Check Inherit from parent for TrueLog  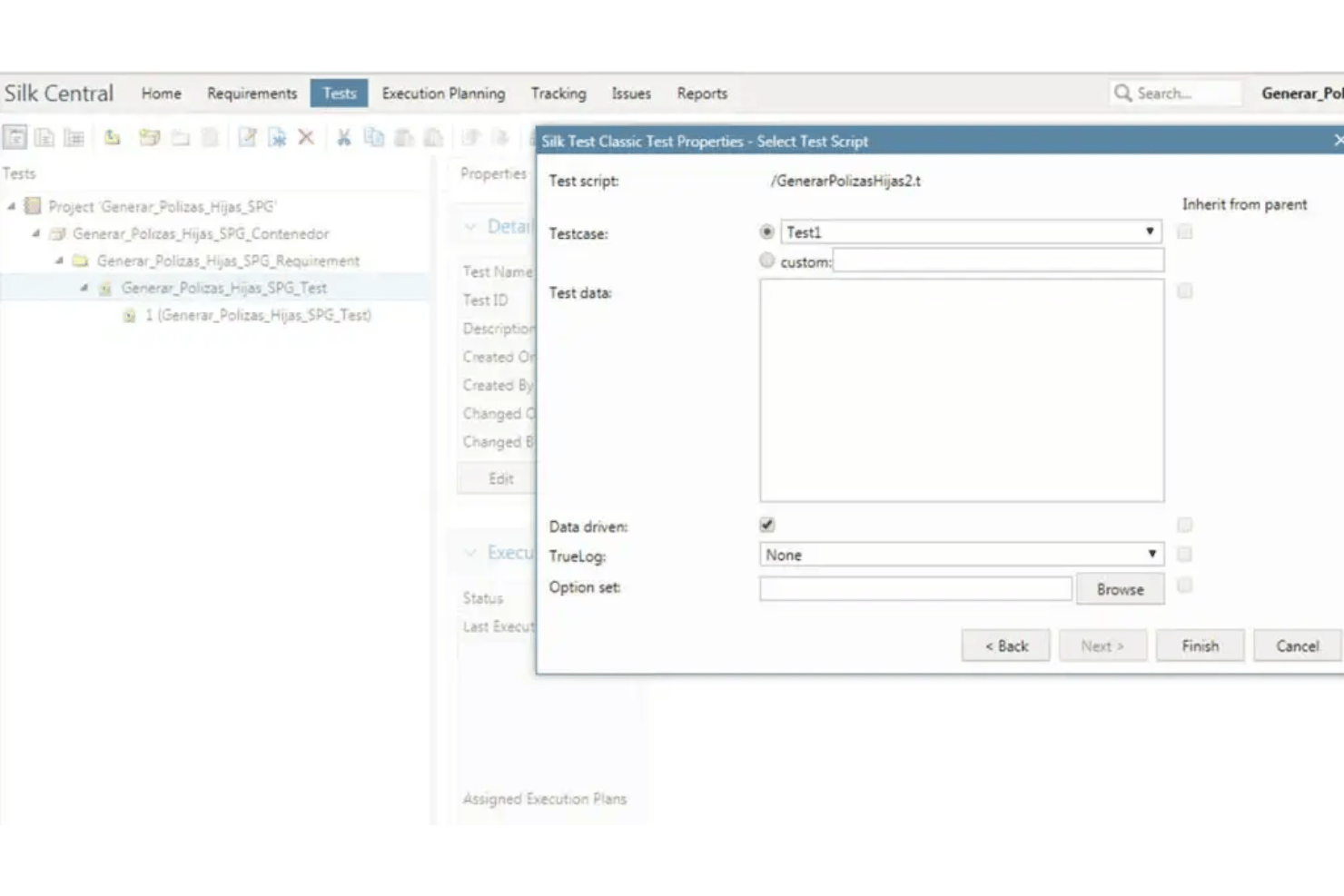(1184, 554)
